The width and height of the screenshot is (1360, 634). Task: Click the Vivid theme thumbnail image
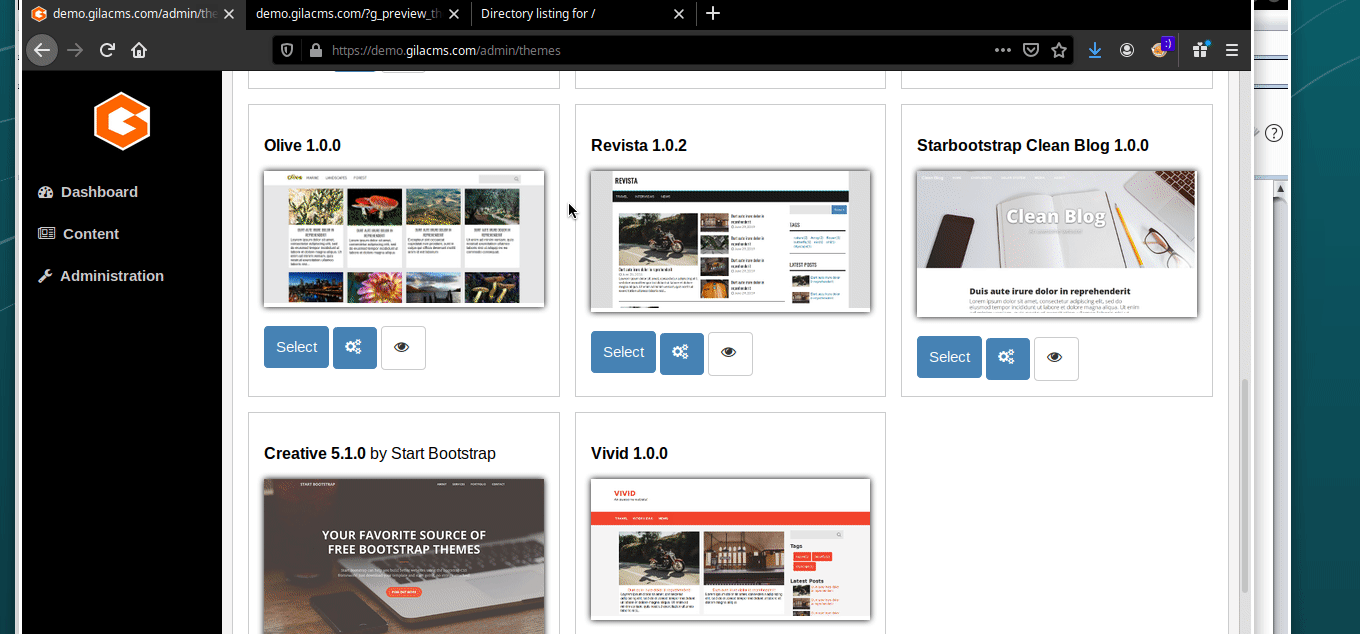(x=730, y=550)
